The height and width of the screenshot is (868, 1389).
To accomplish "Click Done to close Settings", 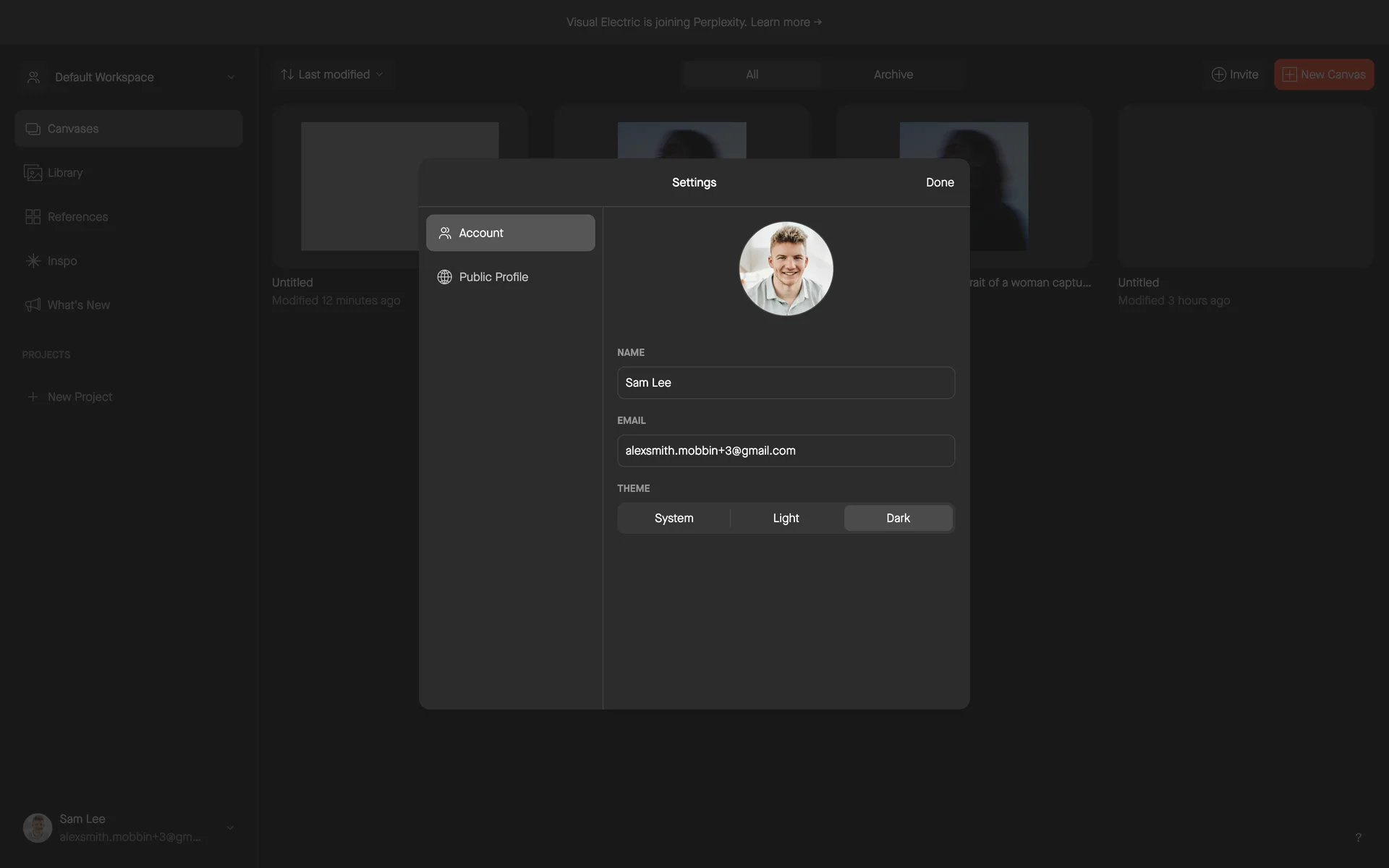I will pyautogui.click(x=939, y=182).
